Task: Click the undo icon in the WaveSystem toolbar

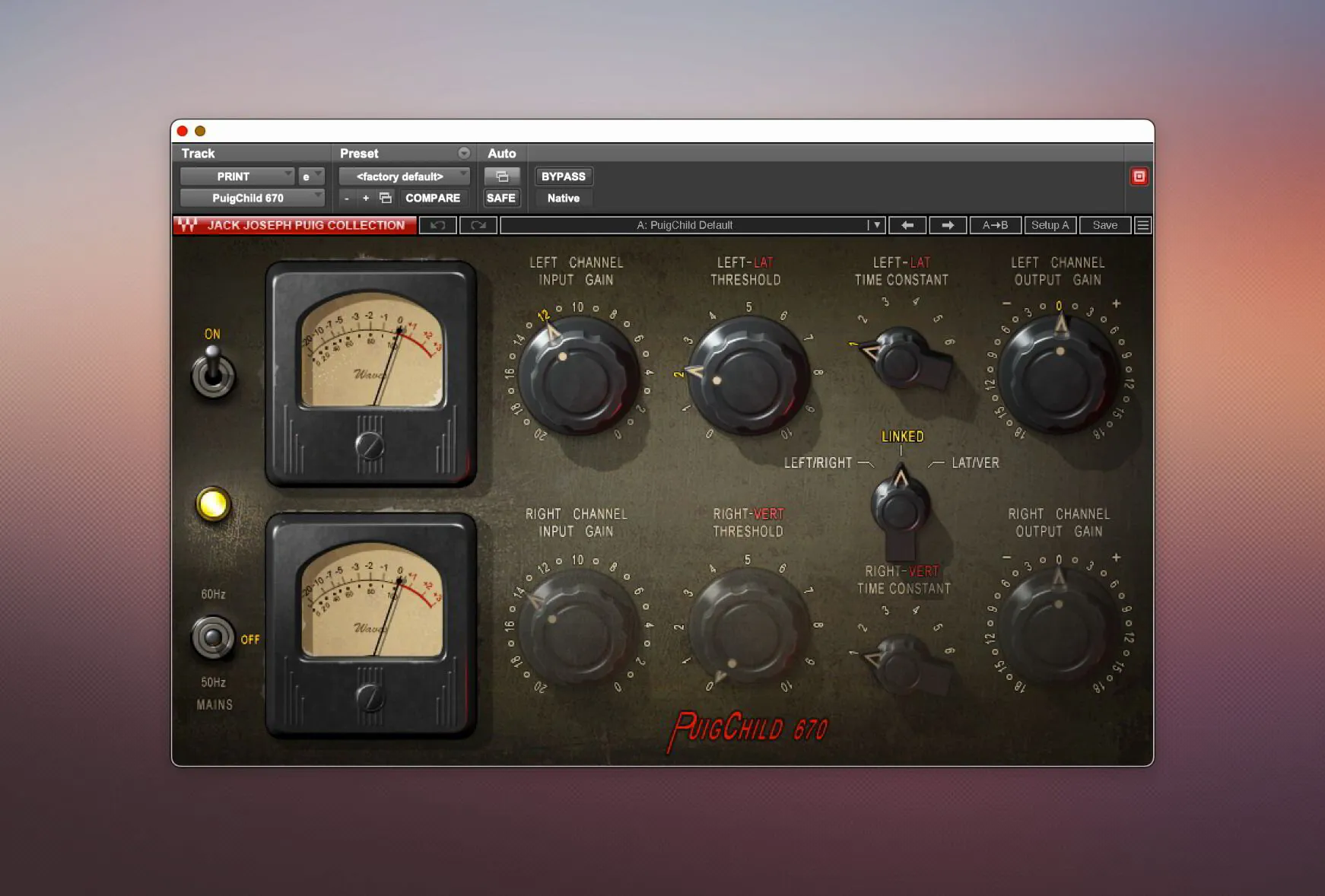Action: (437, 225)
